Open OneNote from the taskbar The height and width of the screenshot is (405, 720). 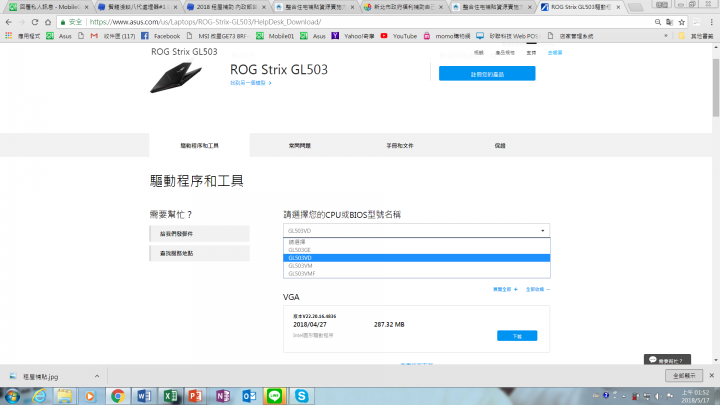223,396
